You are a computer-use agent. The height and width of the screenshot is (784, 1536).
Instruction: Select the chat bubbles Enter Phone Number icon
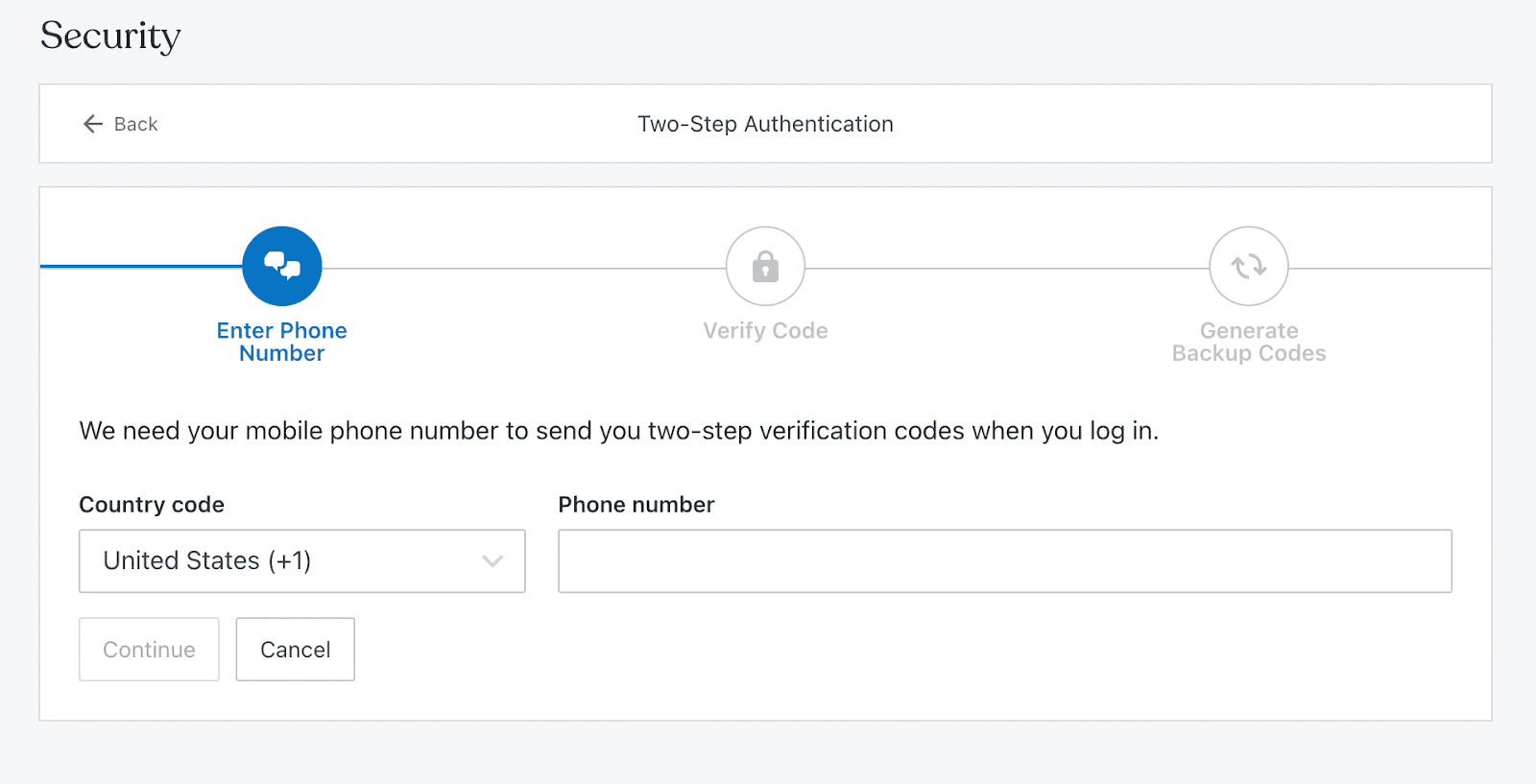tap(281, 266)
